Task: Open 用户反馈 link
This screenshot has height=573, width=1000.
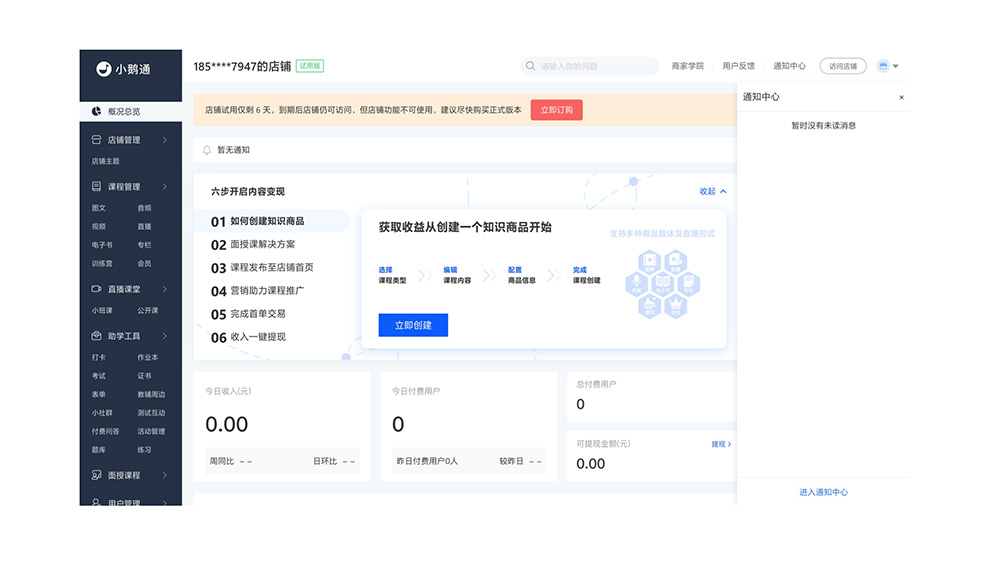Action: [x=739, y=66]
